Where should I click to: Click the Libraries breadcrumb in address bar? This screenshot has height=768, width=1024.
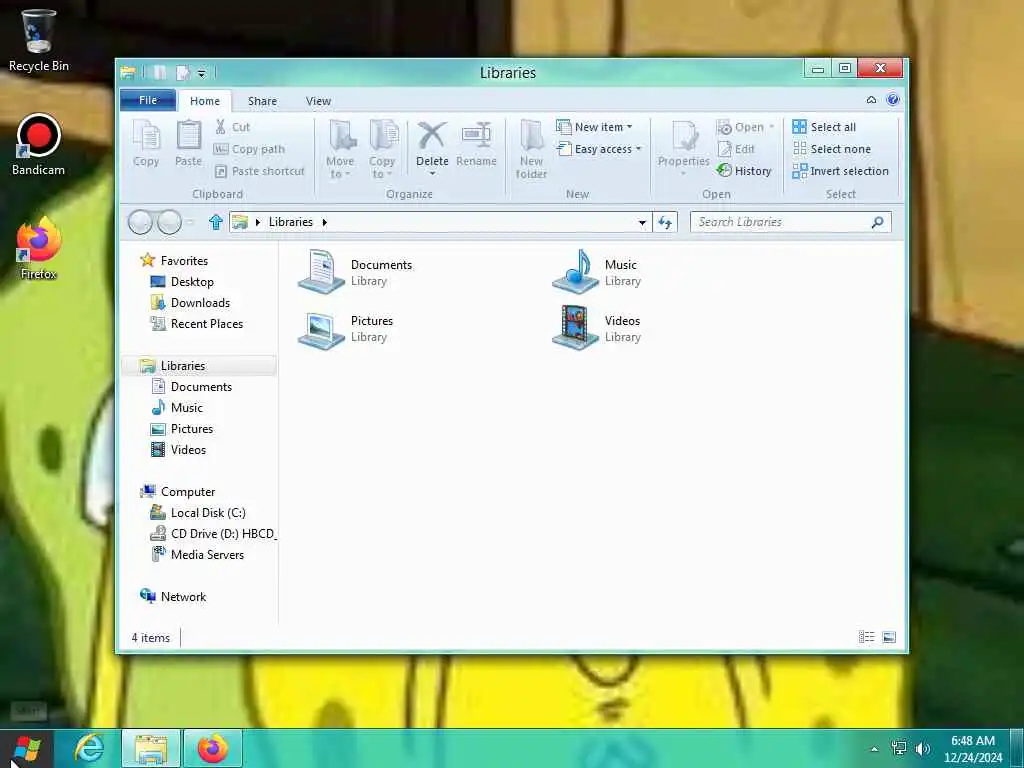tap(291, 222)
